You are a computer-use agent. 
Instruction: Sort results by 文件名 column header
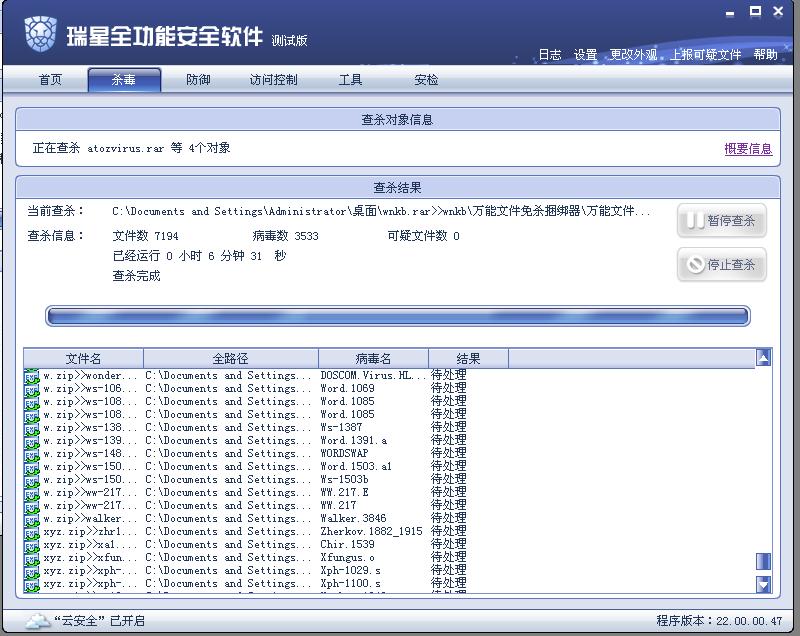tap(83, 359)
